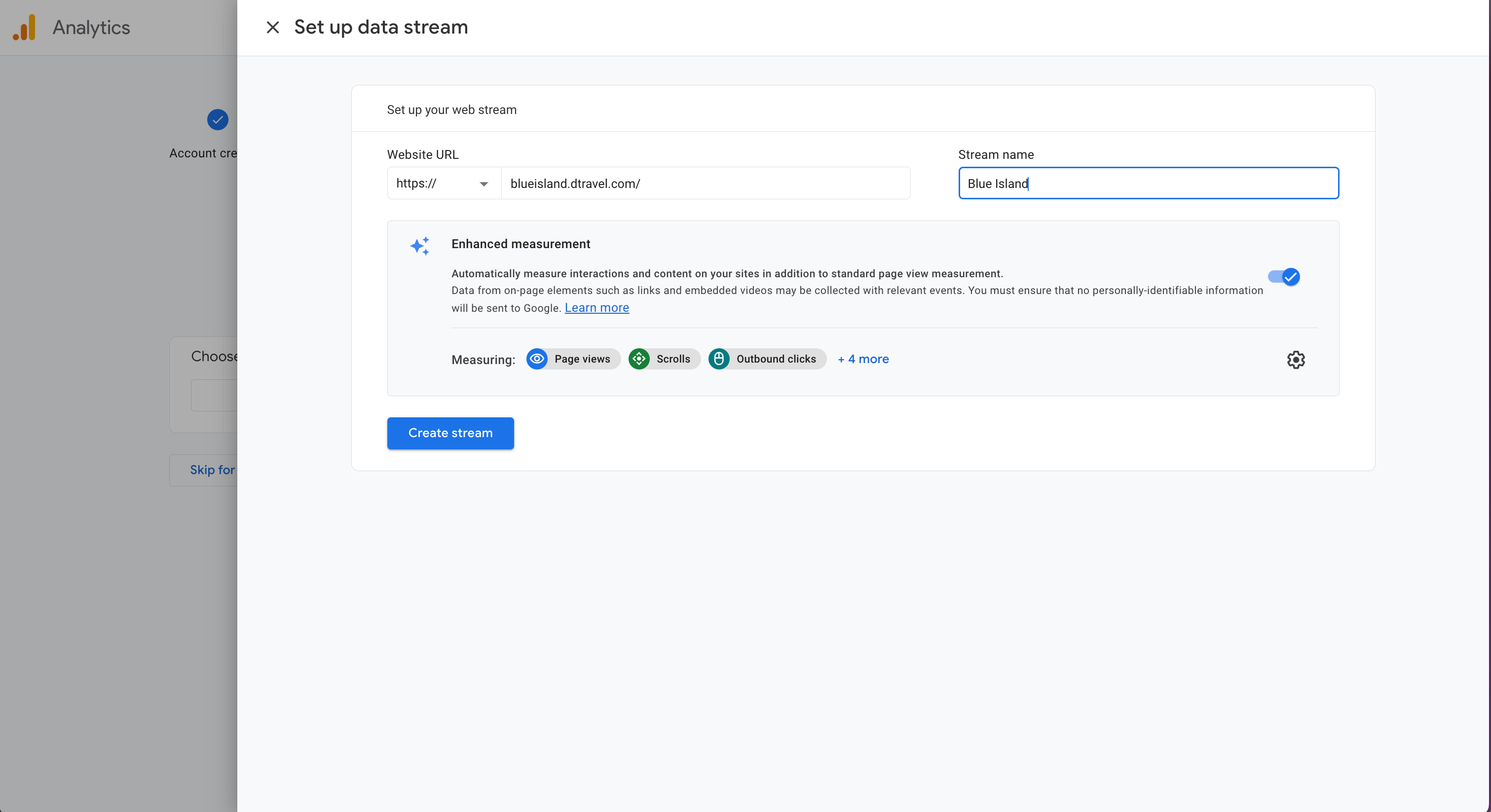Click the Set up your web stream heading
Image resolution: width=1491 pixels, height=812 pixels.
coord(451,110)
